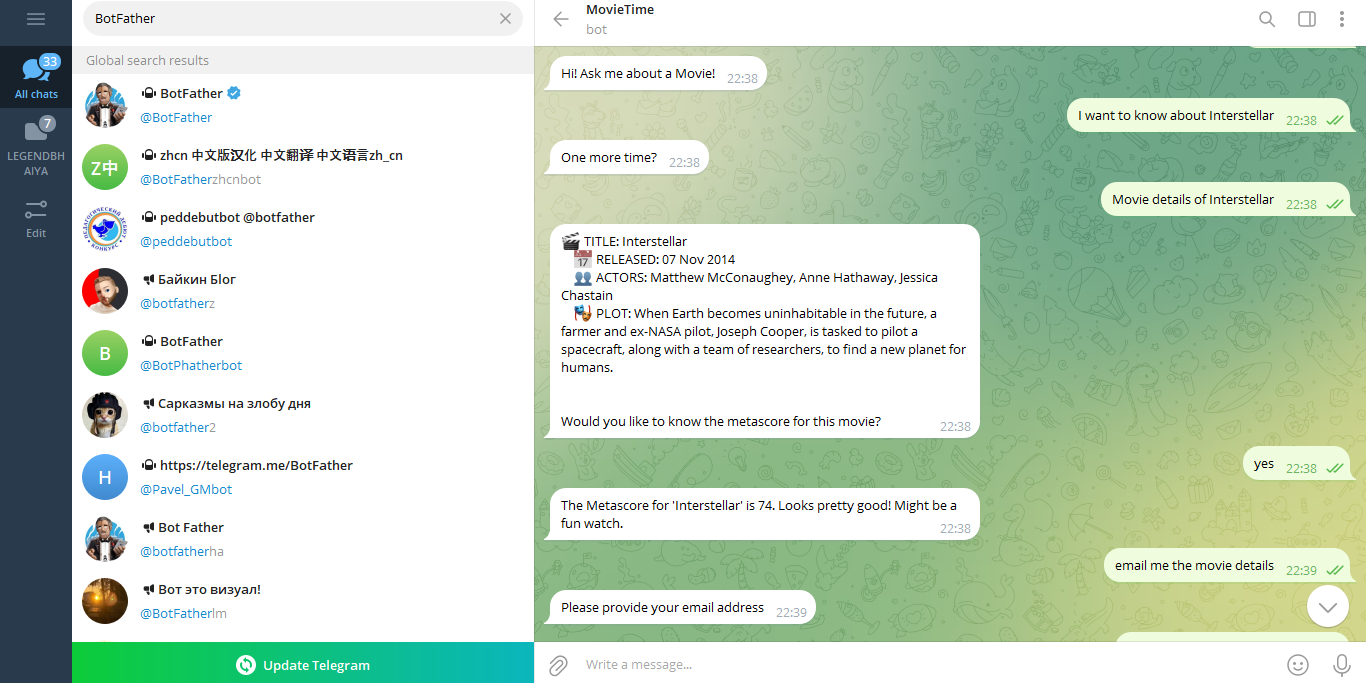This screenshot has width=1366, height=683.
Task: Open the Bot Father @botfatherha result
Action: [x=303, y=539]
